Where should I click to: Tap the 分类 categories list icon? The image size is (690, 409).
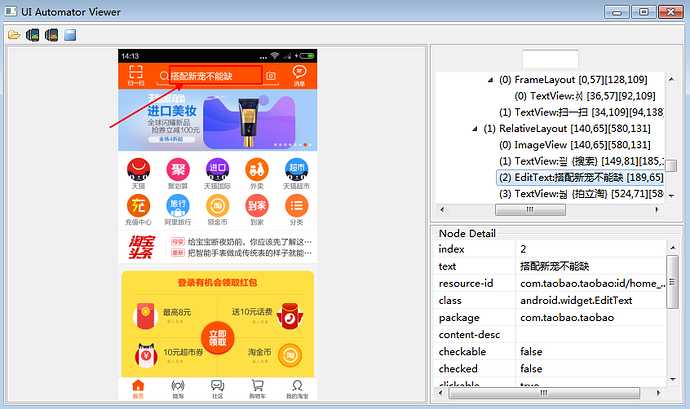coord(297,206)
